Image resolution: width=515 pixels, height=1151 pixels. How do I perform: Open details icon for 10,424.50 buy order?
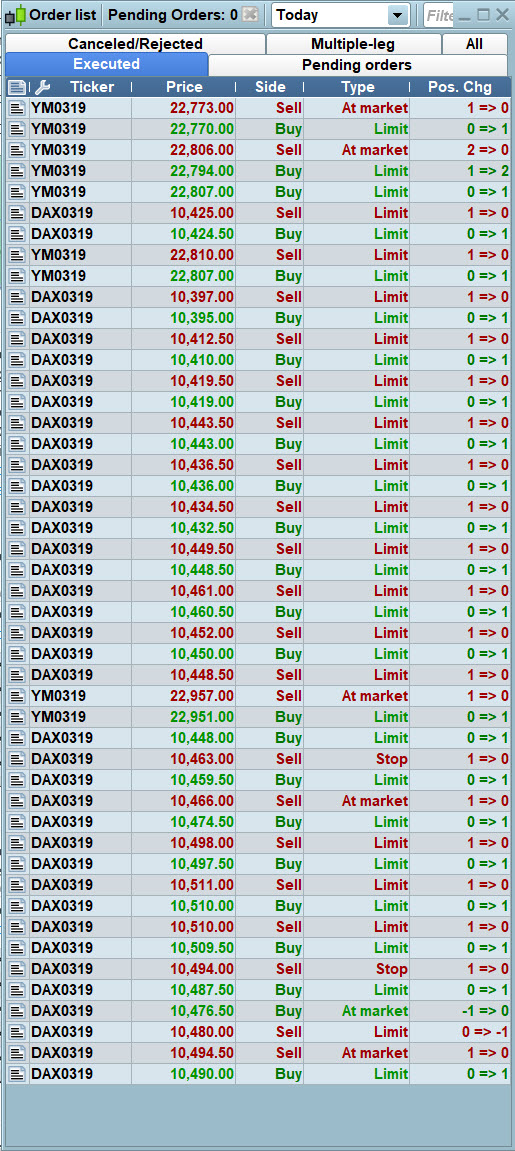17,234
